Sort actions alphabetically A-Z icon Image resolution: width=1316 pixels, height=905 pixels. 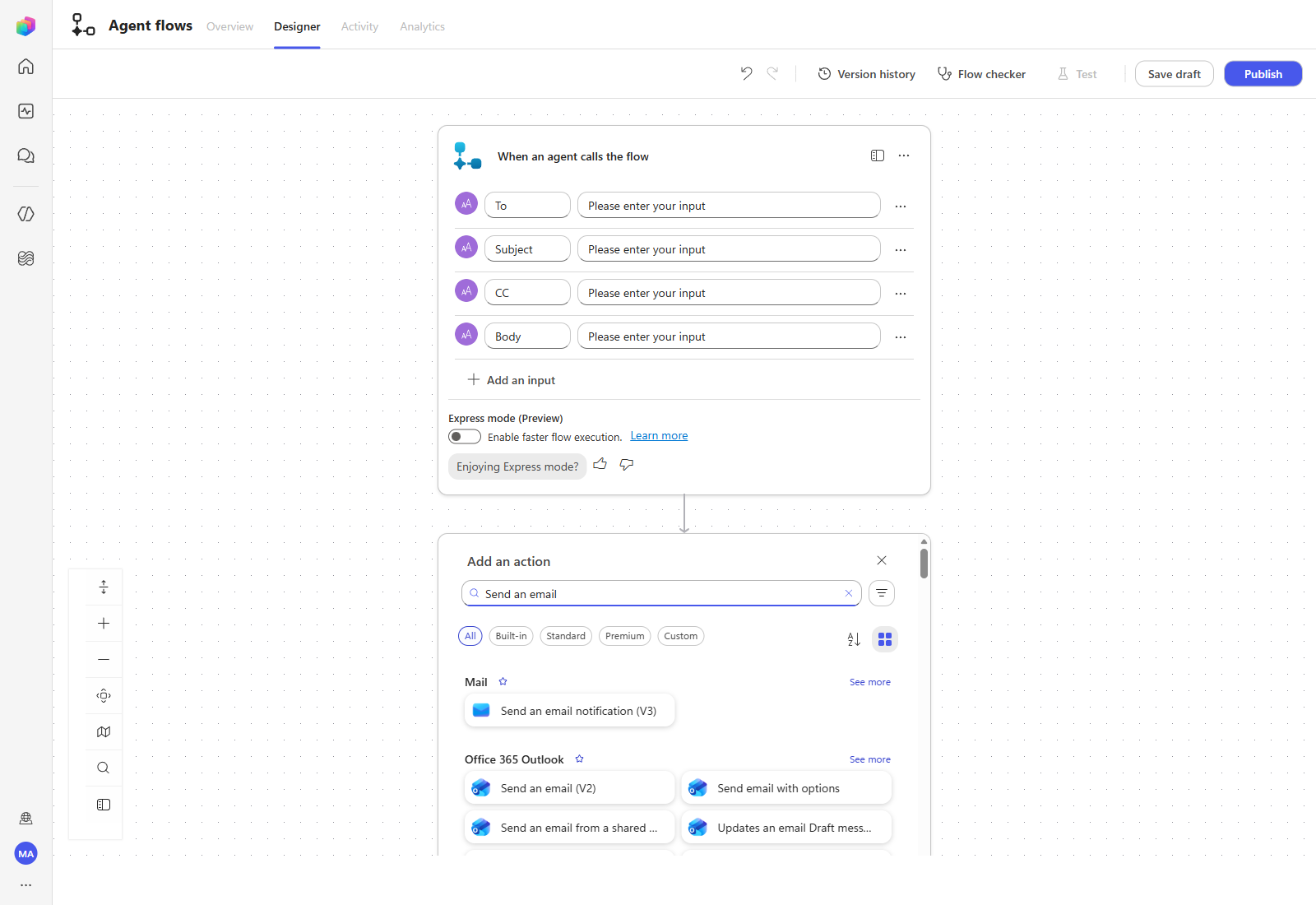854,639
